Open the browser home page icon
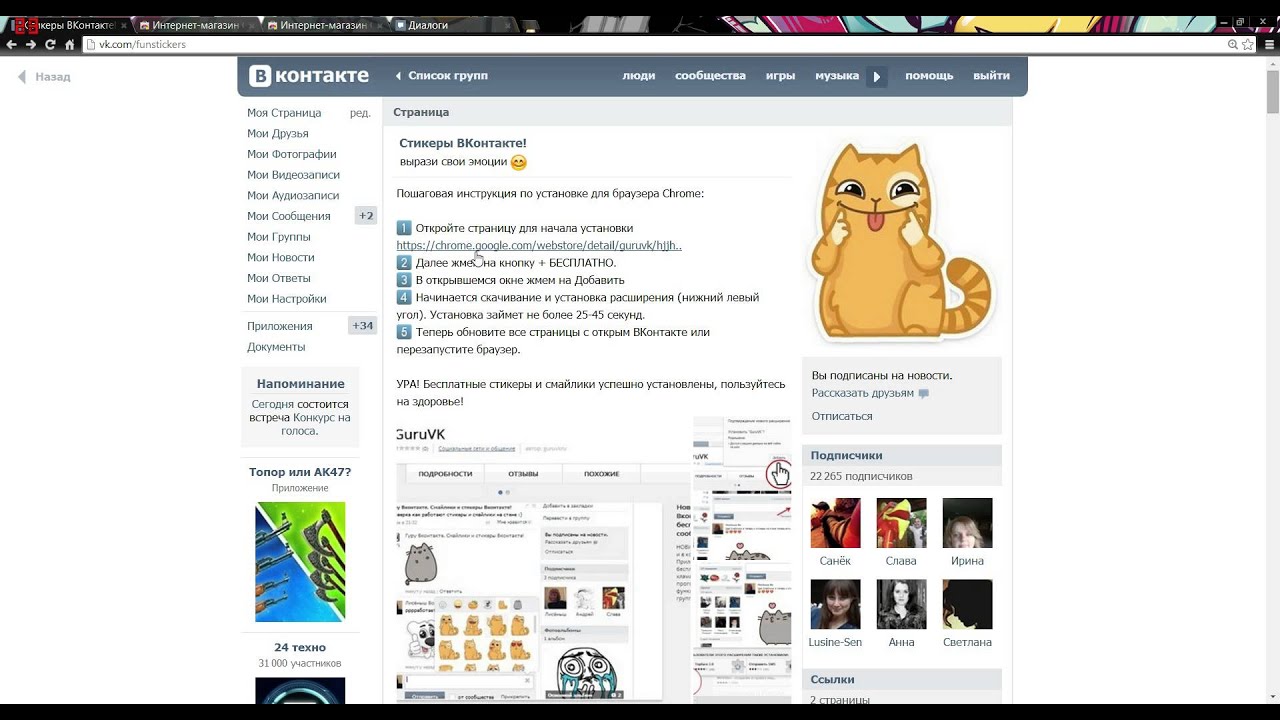 (x=69, y=44)
